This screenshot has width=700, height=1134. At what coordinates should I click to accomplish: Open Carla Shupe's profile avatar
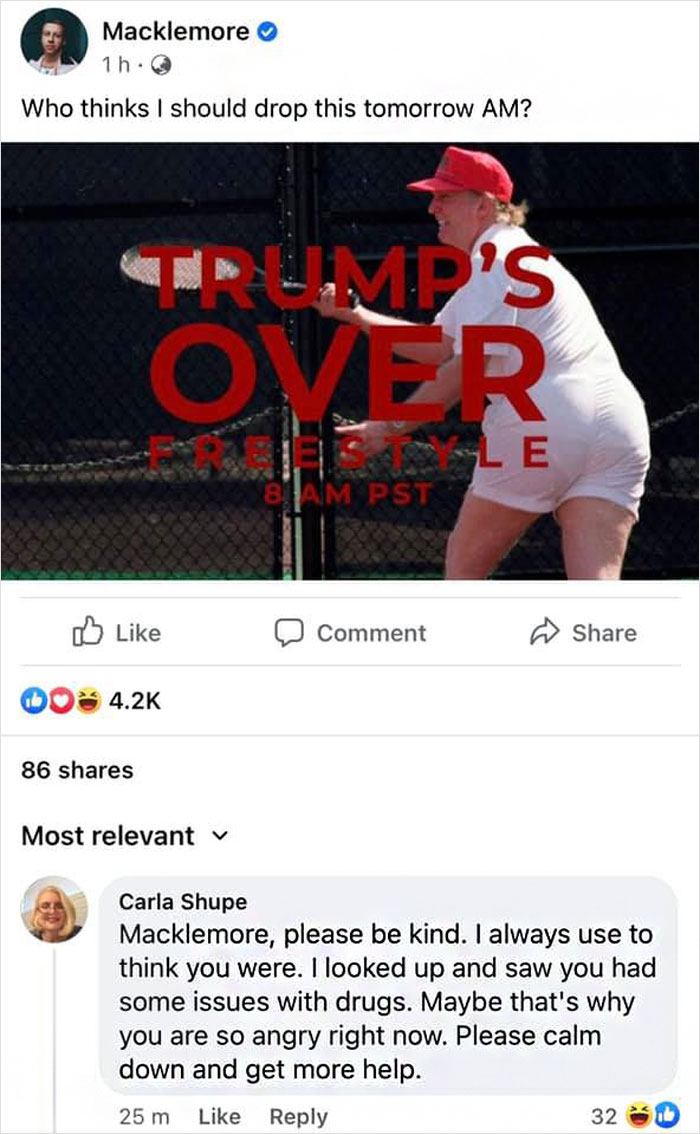54,909
